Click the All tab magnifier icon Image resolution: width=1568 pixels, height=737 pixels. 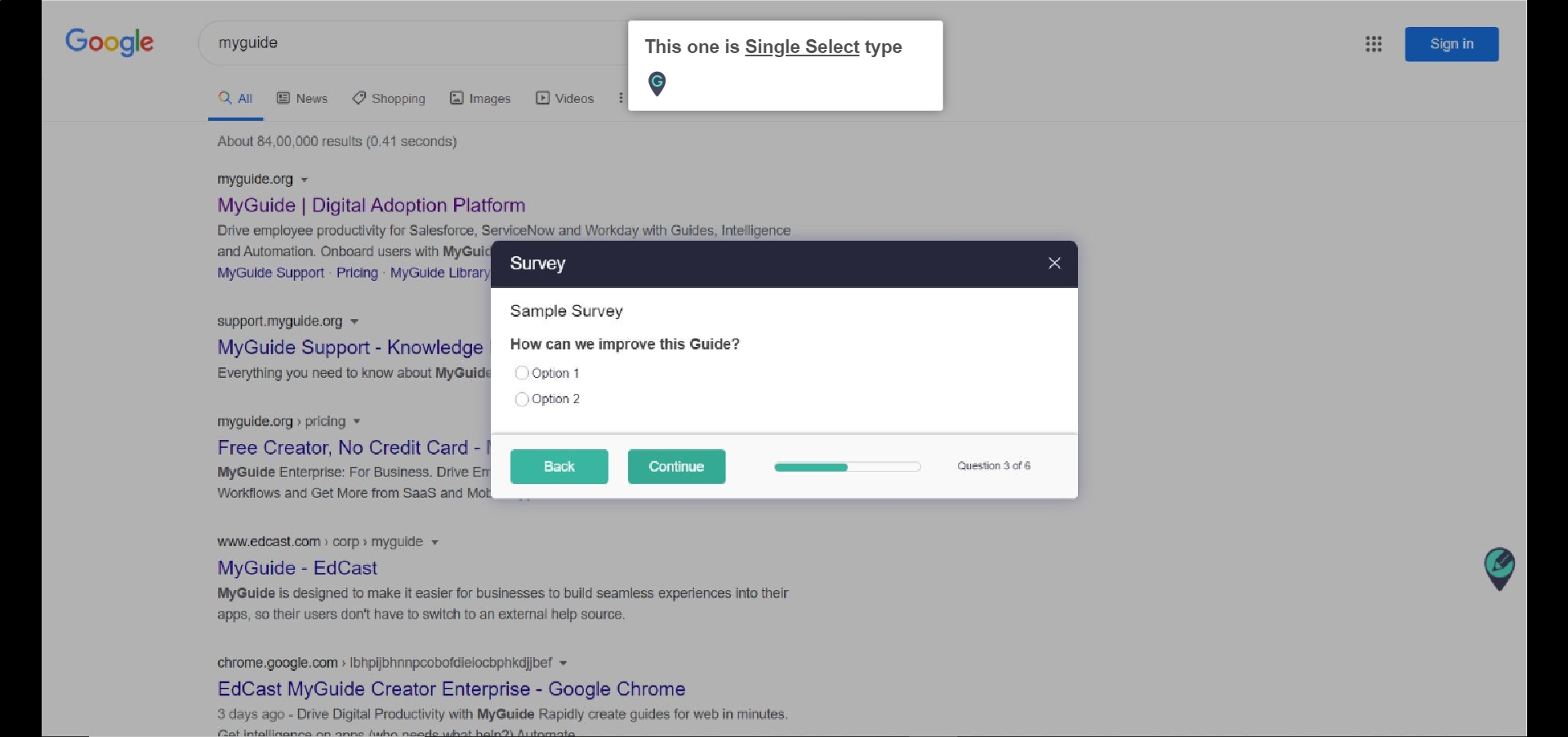click(225, 98)
